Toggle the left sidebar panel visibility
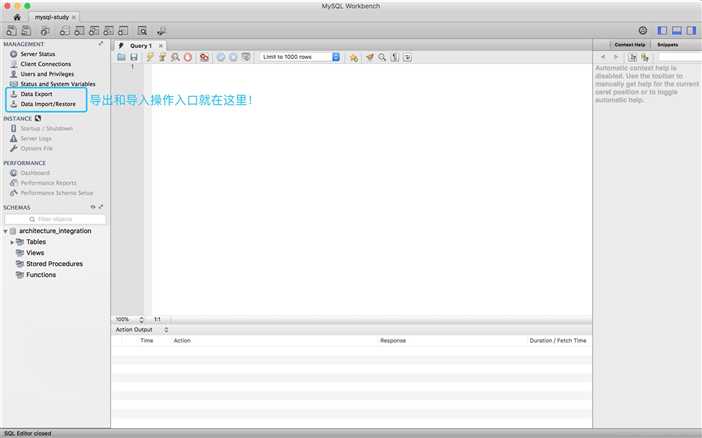Screen dimensions: 702x438 coord(662,30)
